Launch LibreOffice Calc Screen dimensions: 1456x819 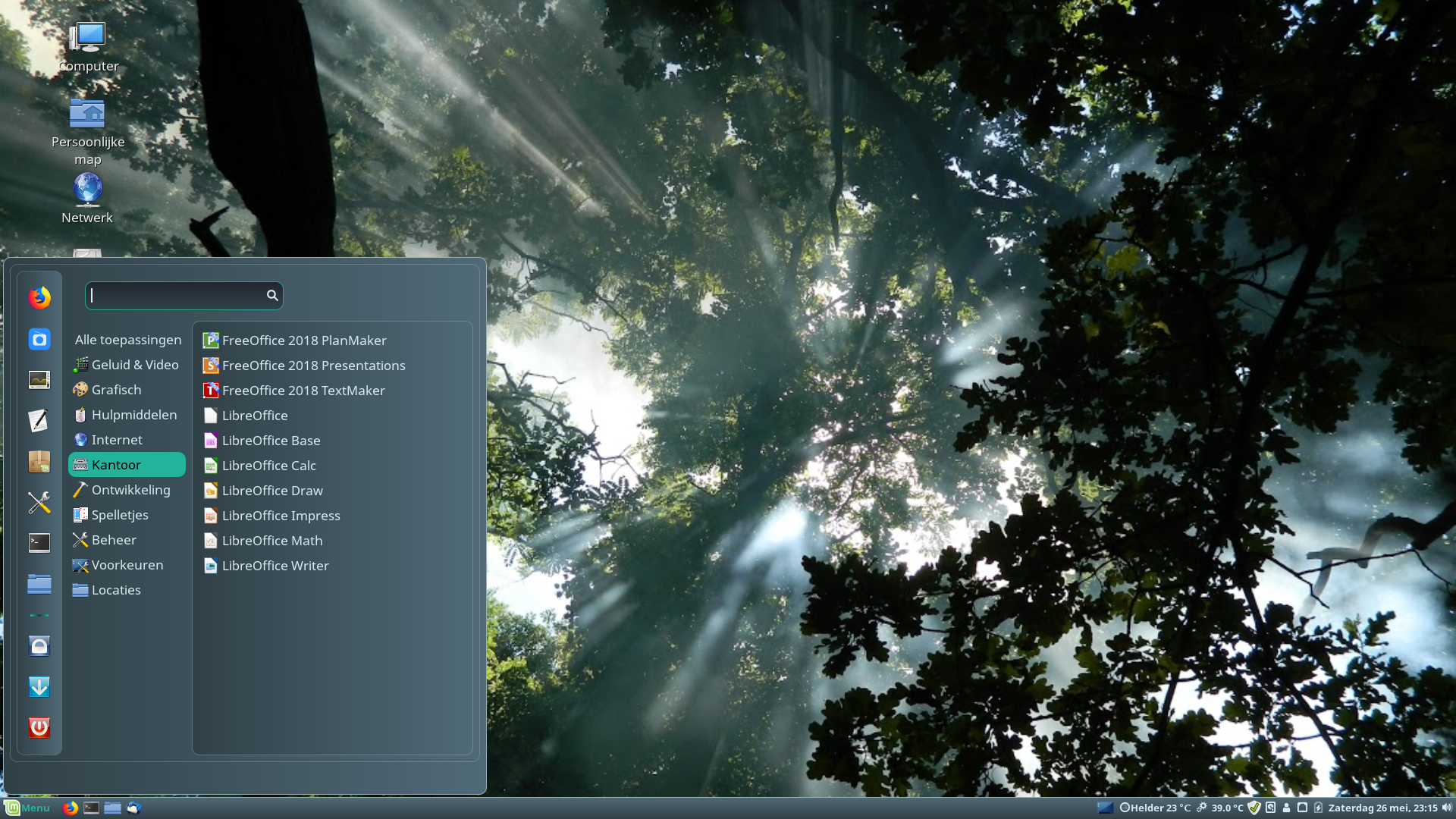click(x=332, y=466)
